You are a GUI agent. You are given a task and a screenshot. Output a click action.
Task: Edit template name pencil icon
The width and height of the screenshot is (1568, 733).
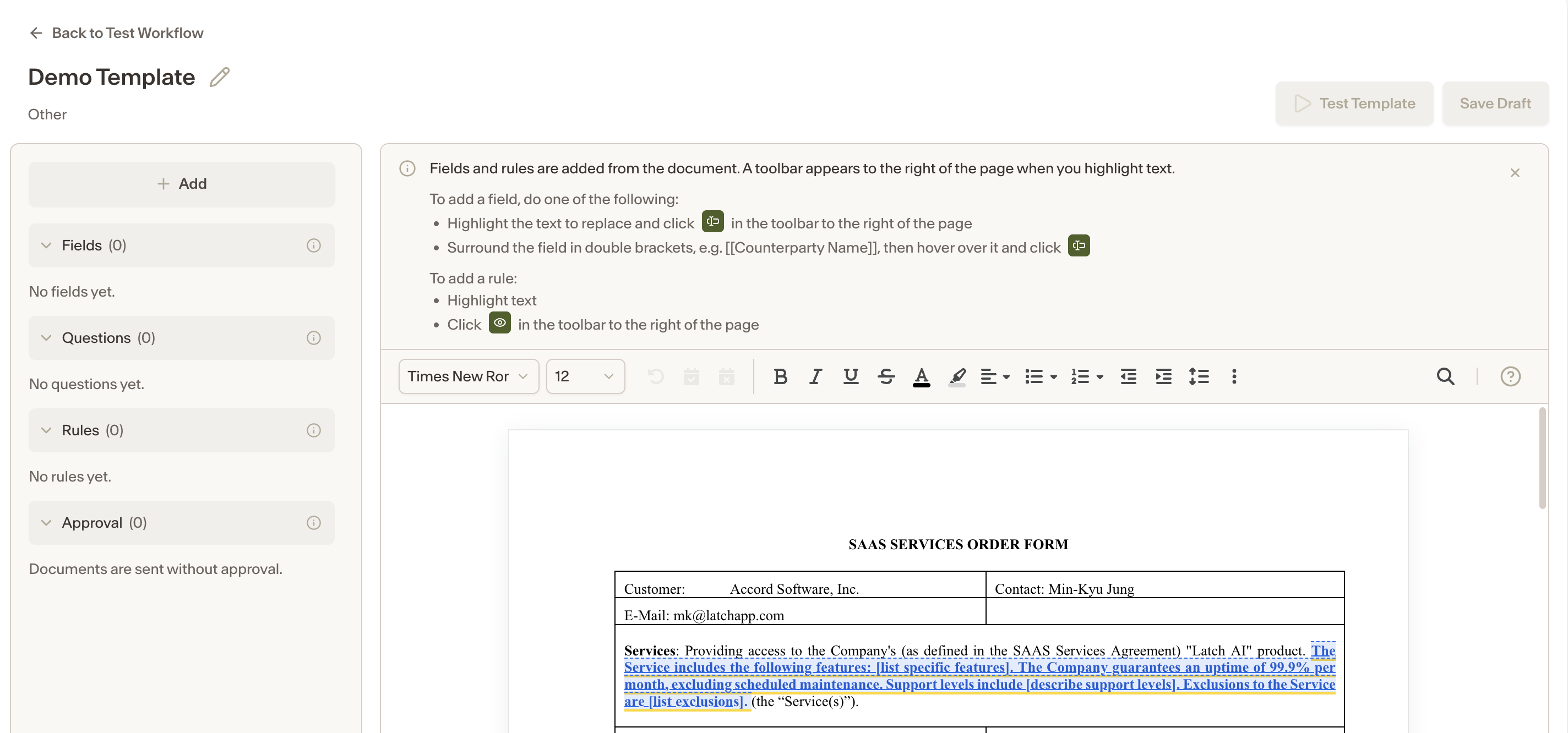tap(220, 77)
